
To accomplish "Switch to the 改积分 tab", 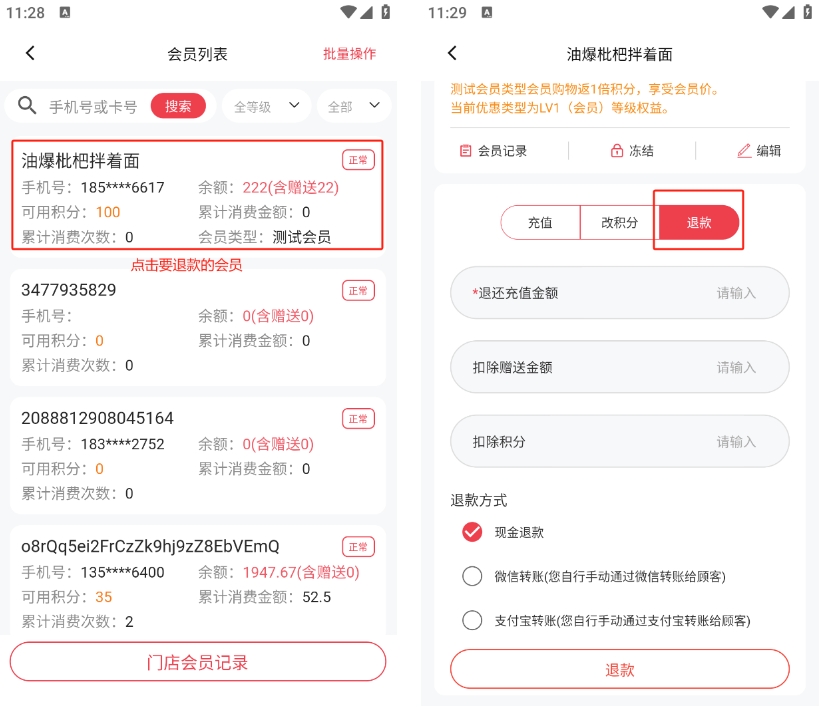I will (619, 222).
